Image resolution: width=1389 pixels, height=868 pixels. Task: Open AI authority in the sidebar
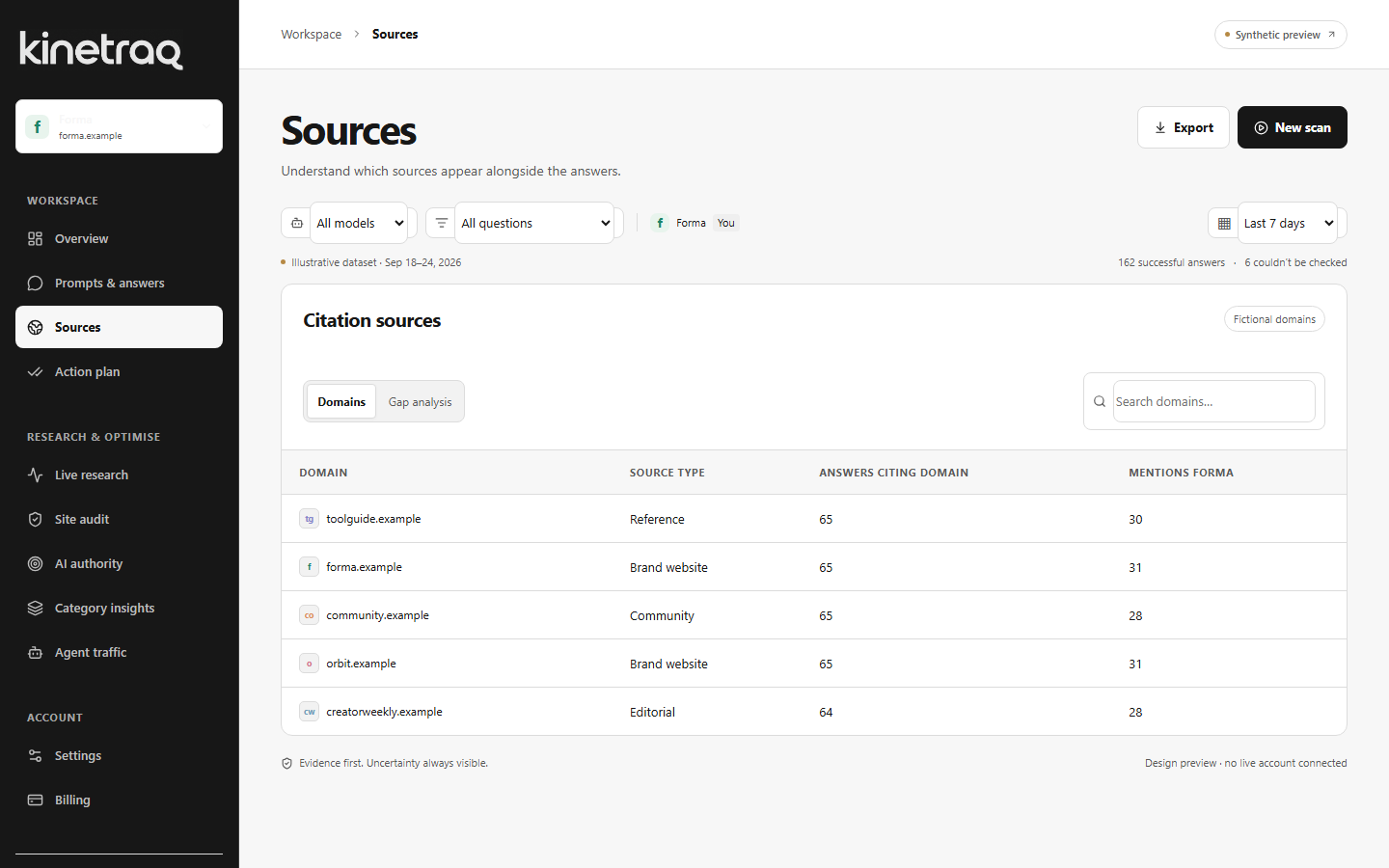pos(120,563)
